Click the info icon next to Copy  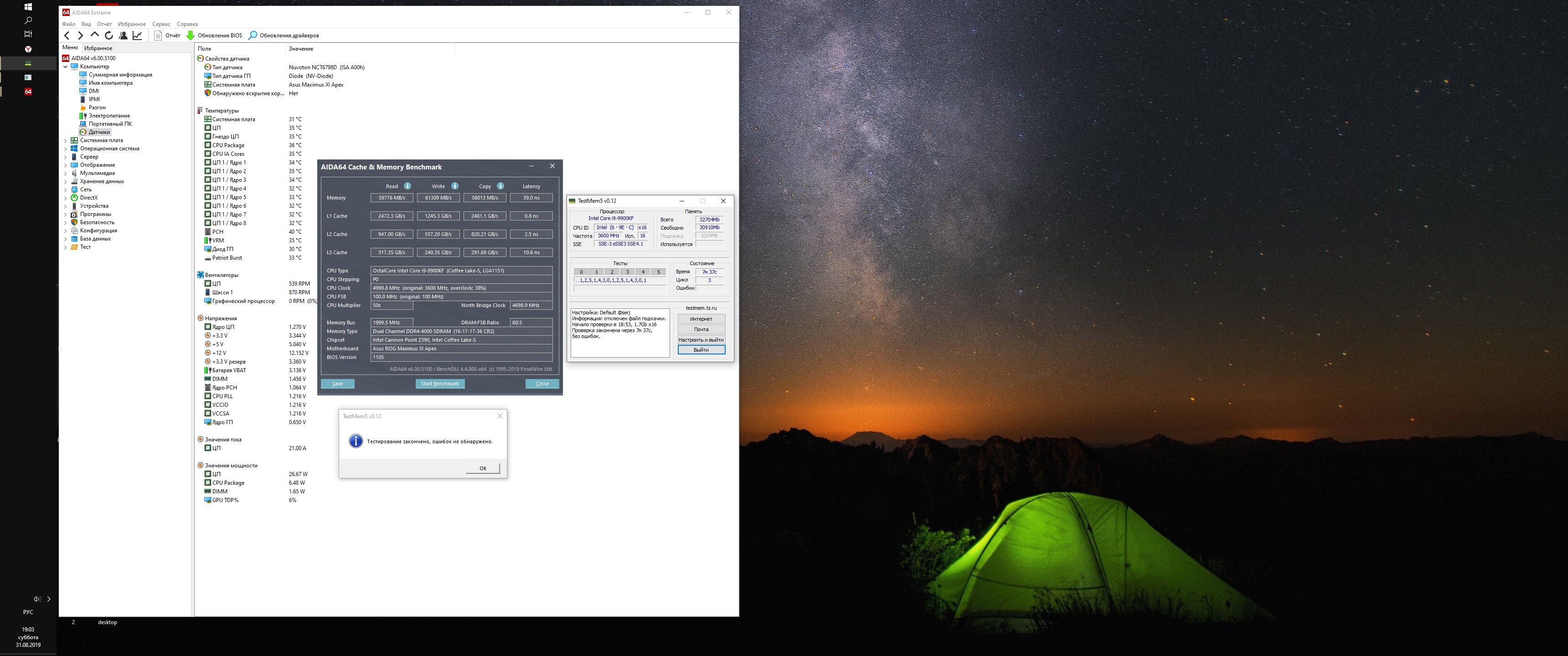pyautogui.click(x=500, y=186)
